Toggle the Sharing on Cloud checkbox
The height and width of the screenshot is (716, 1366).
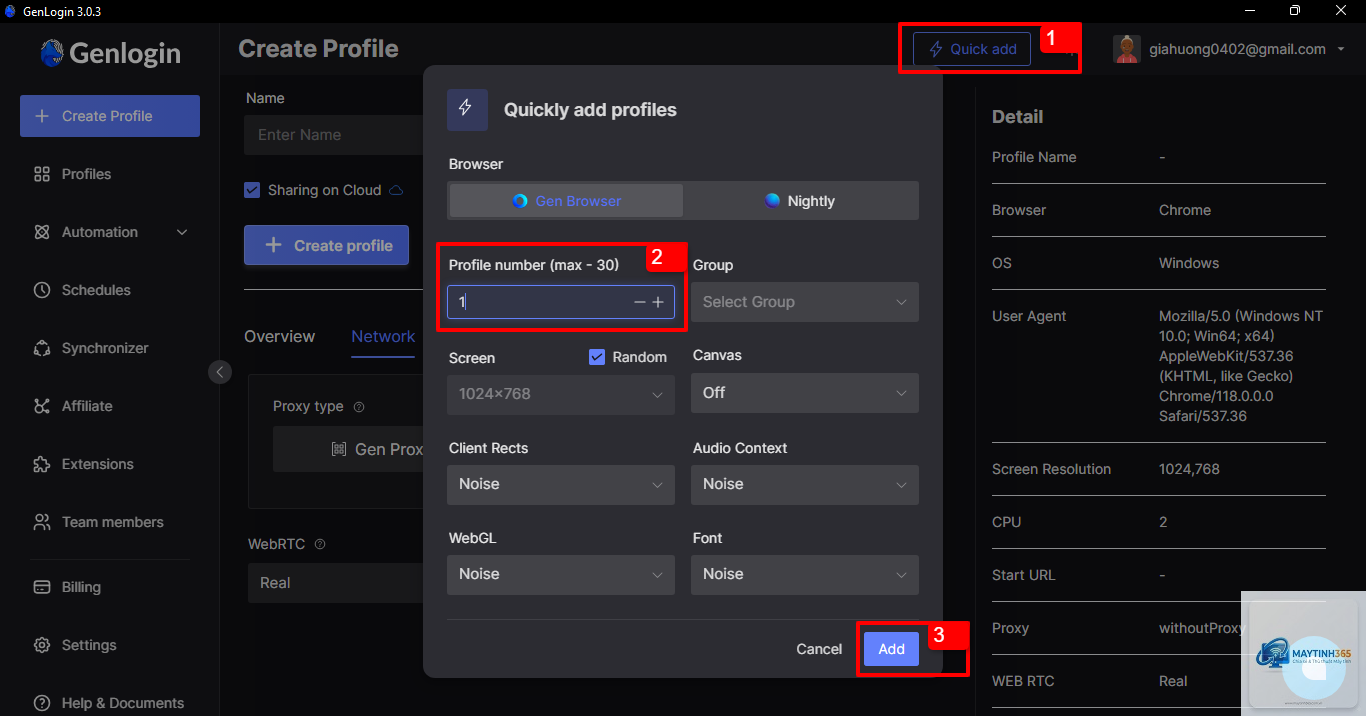click(252, 190)
